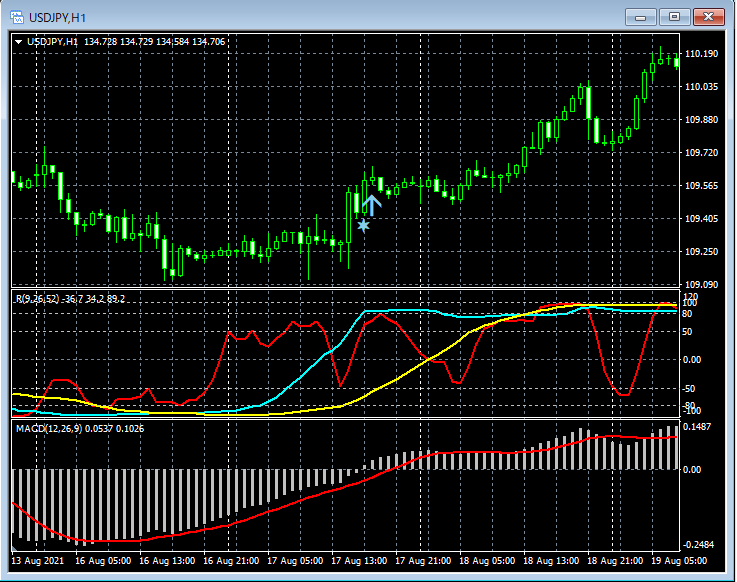737x582 pixels.
Task: Click the 17 Aug 21:00 time label
Action: [x=423, y=561]
